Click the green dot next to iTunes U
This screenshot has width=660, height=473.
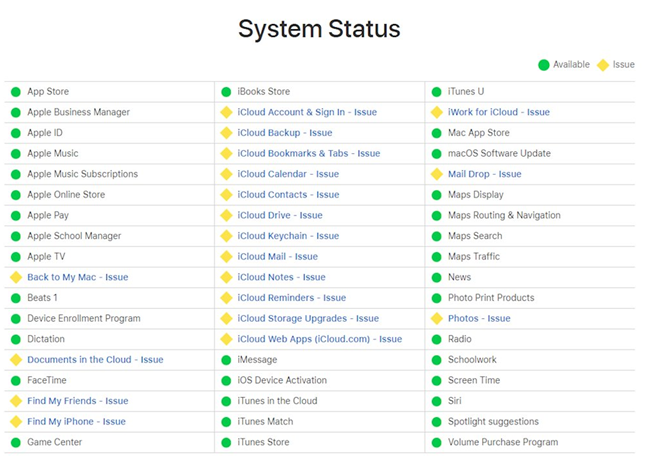[x=437, y=92]
